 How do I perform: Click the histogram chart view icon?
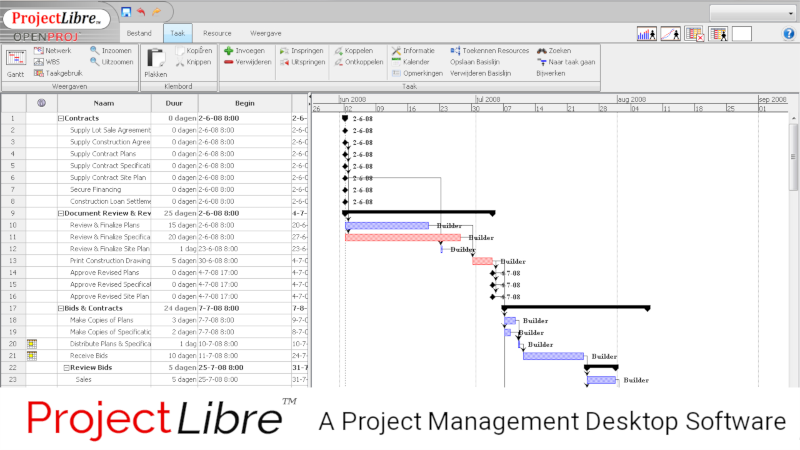coord(646,34)
